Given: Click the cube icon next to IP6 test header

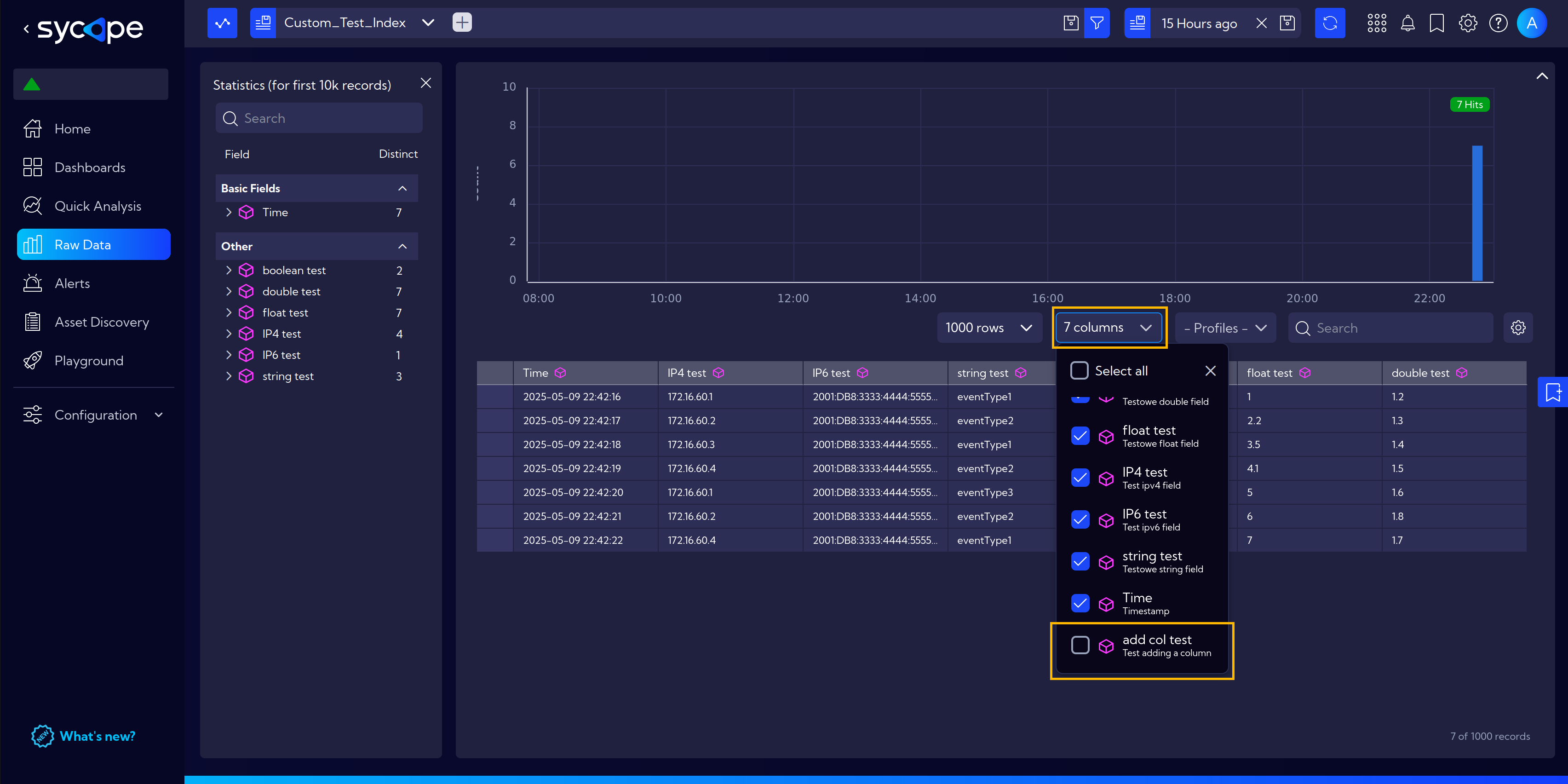Looking at the screenshot, I should [x=862, y=373].
